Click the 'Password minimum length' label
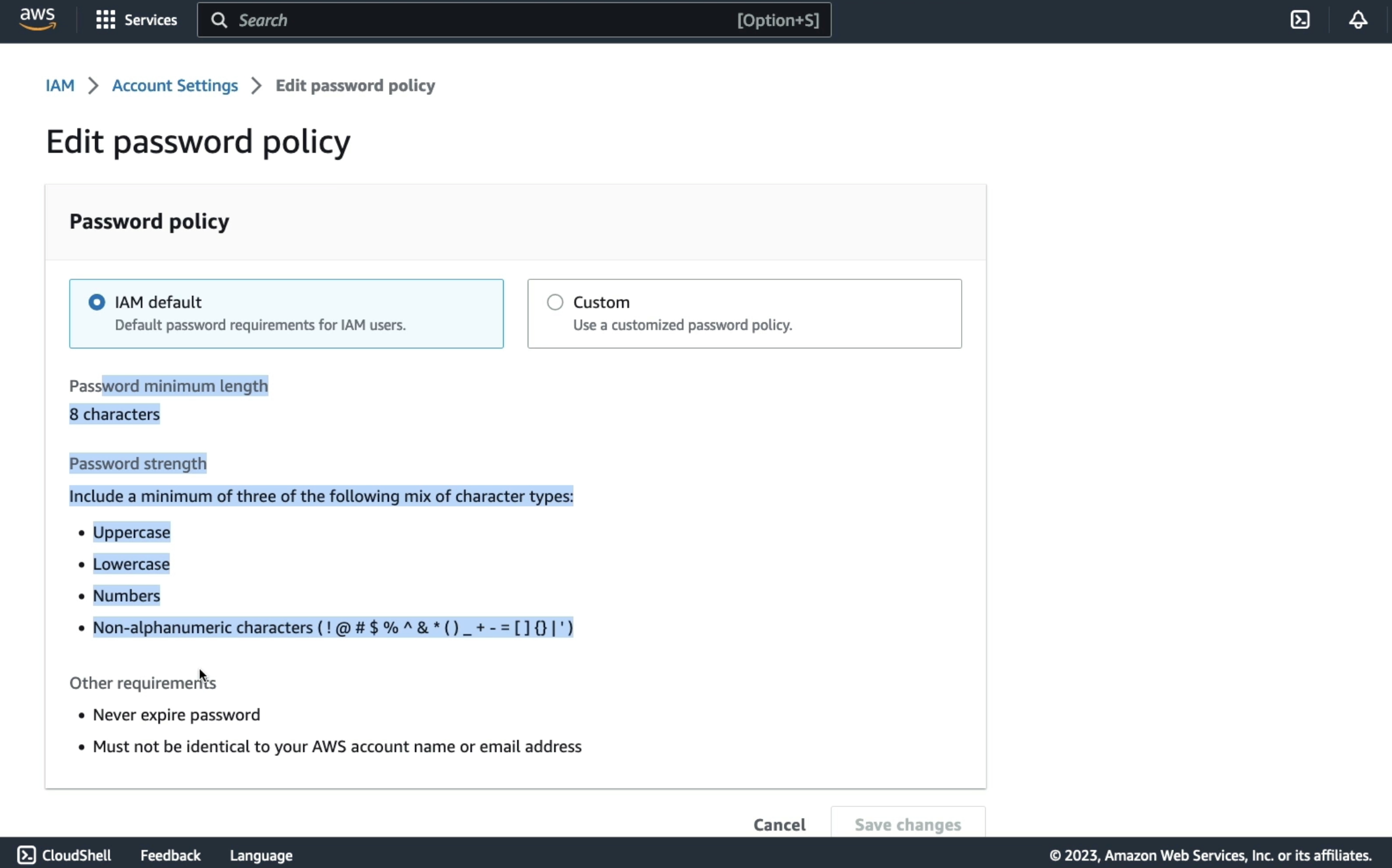1392x868 pixels. tap(168, 386)
